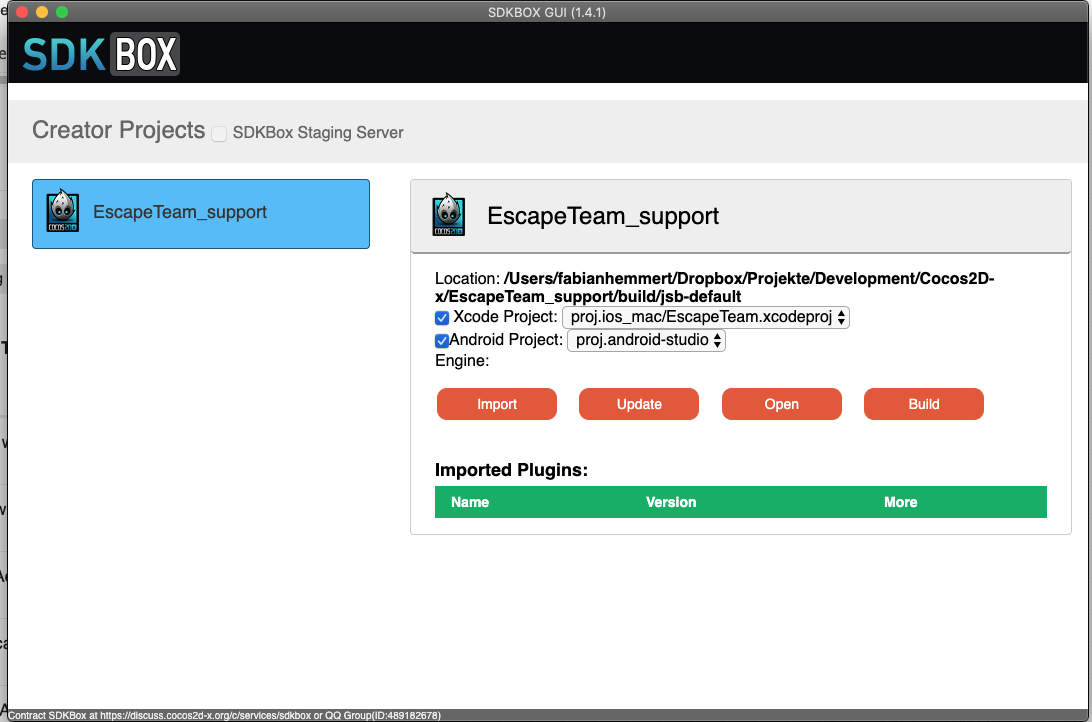Screen dimensions: 1092x722
Task: Open the Xcode Project dropdown
Action: point(706,317)
